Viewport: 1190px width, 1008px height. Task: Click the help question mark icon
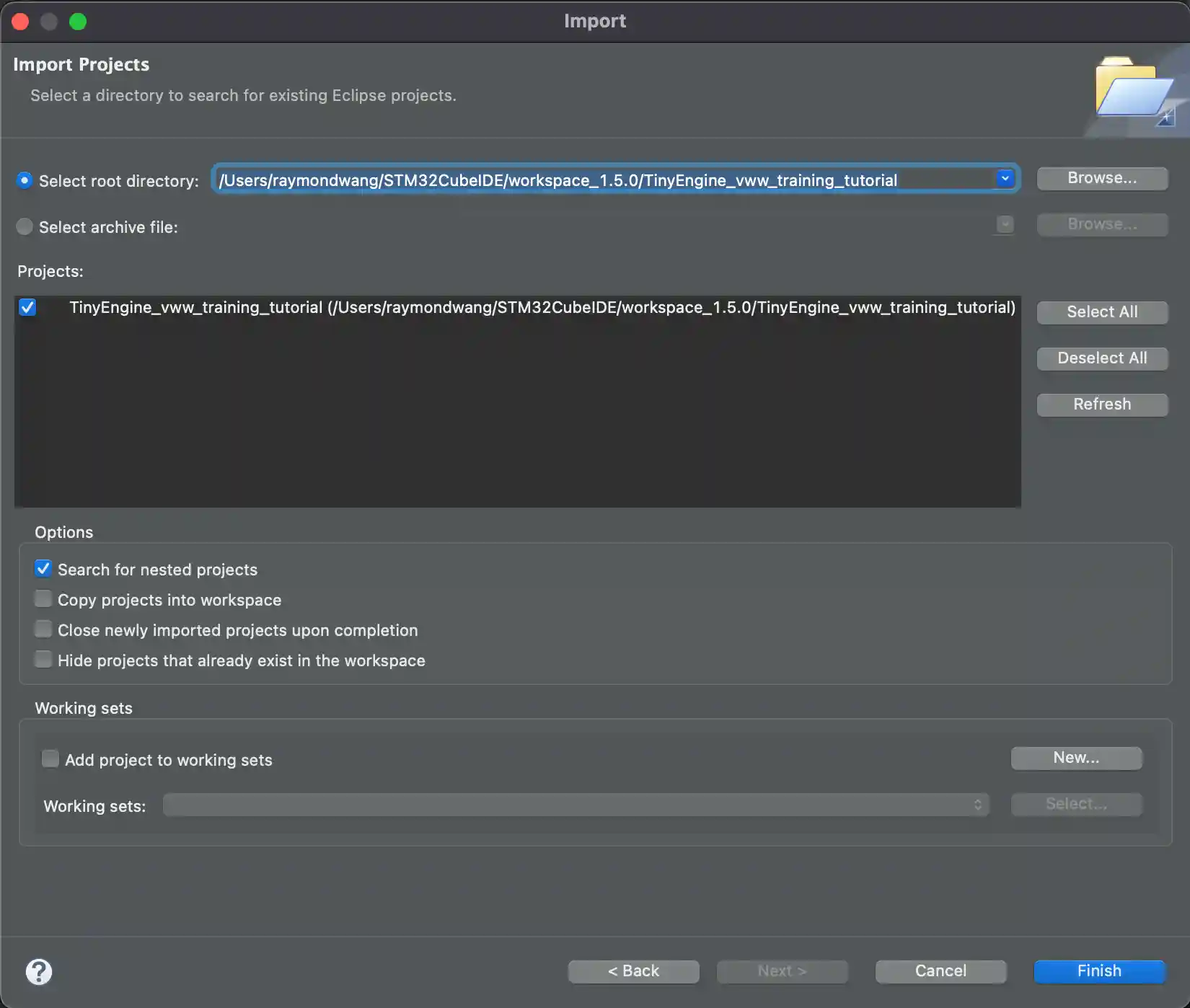tap(40, 971)
